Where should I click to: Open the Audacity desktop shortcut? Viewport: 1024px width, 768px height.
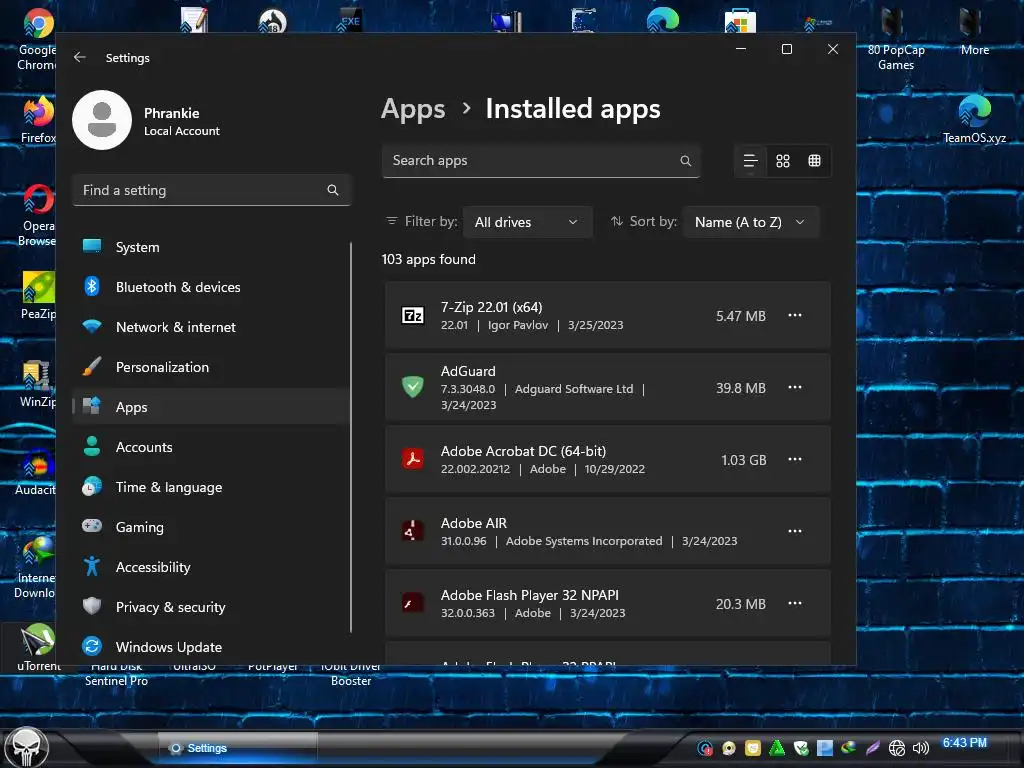36,472
